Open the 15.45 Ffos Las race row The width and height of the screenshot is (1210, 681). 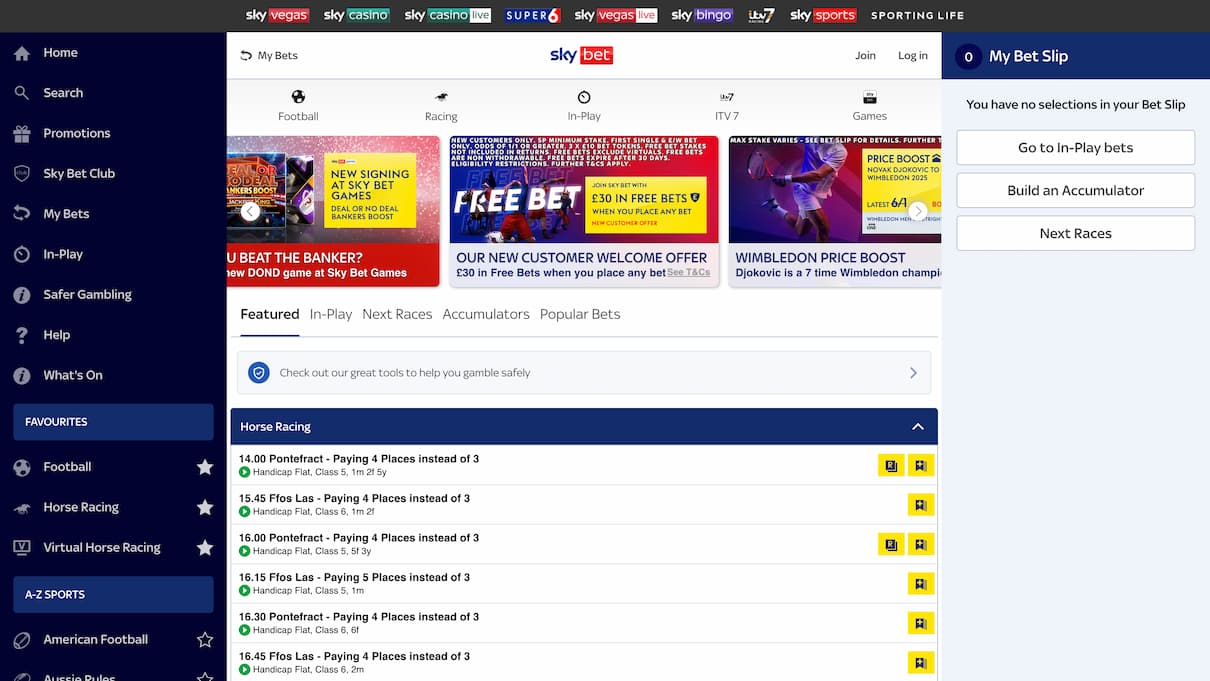pos(584,505)
